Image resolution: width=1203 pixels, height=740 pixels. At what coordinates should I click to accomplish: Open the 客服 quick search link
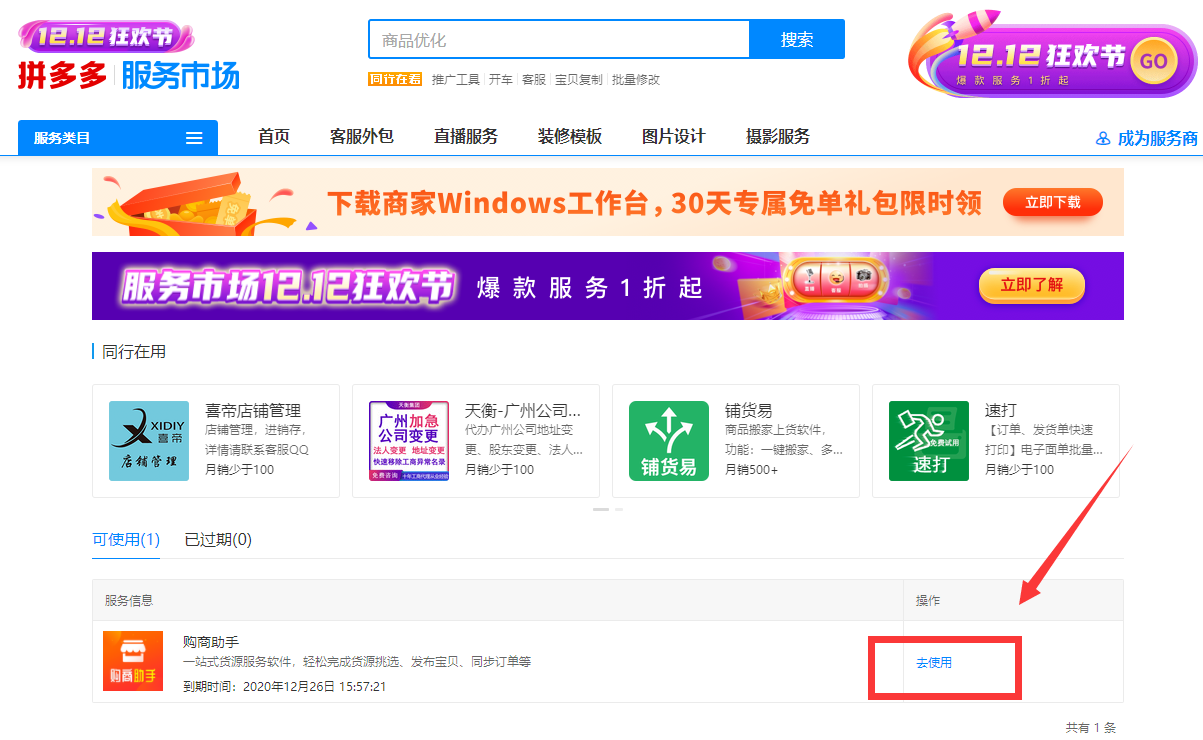pyautogui.click(x=534, y=79)
